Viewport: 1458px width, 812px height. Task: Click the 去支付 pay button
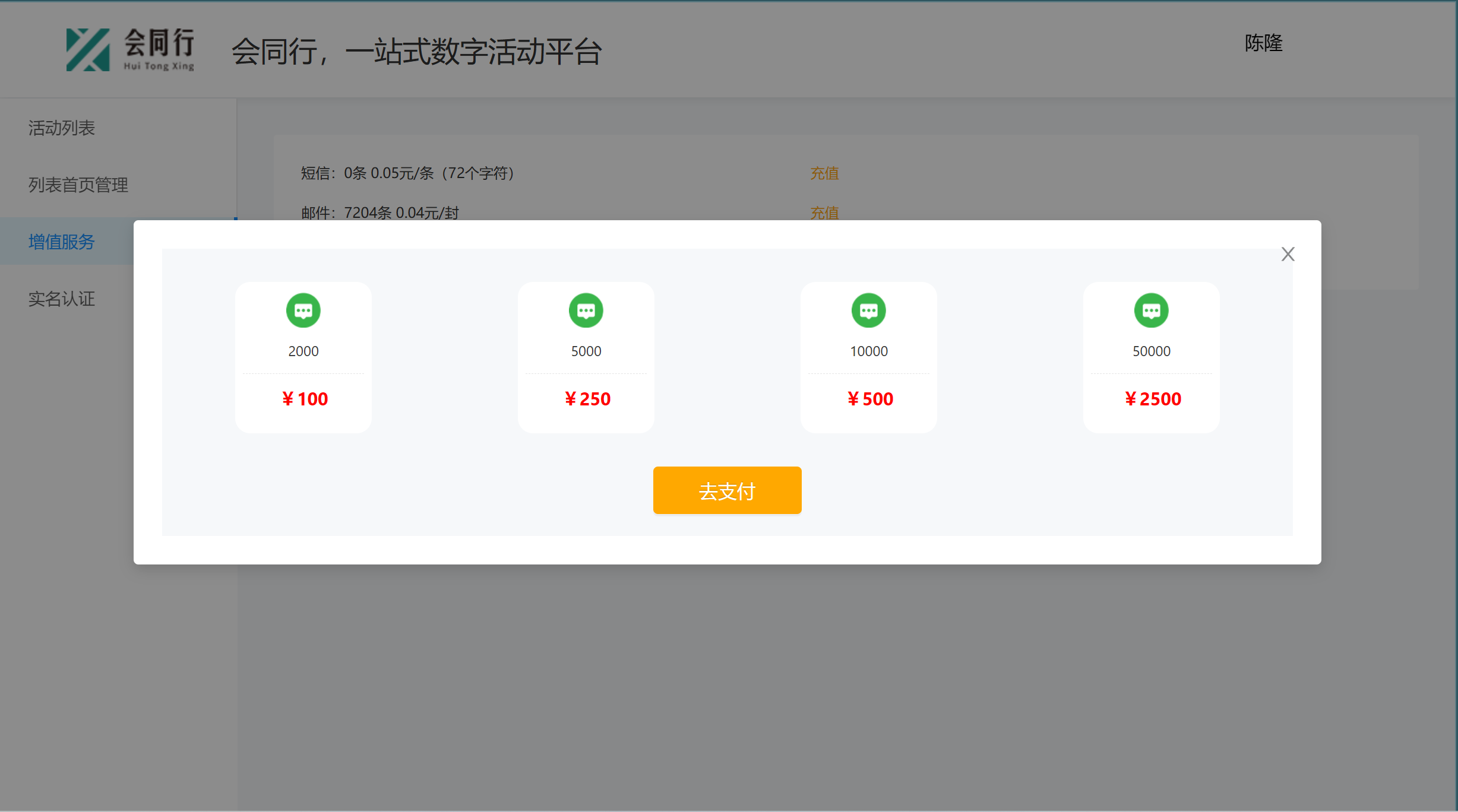pos(728,490)
